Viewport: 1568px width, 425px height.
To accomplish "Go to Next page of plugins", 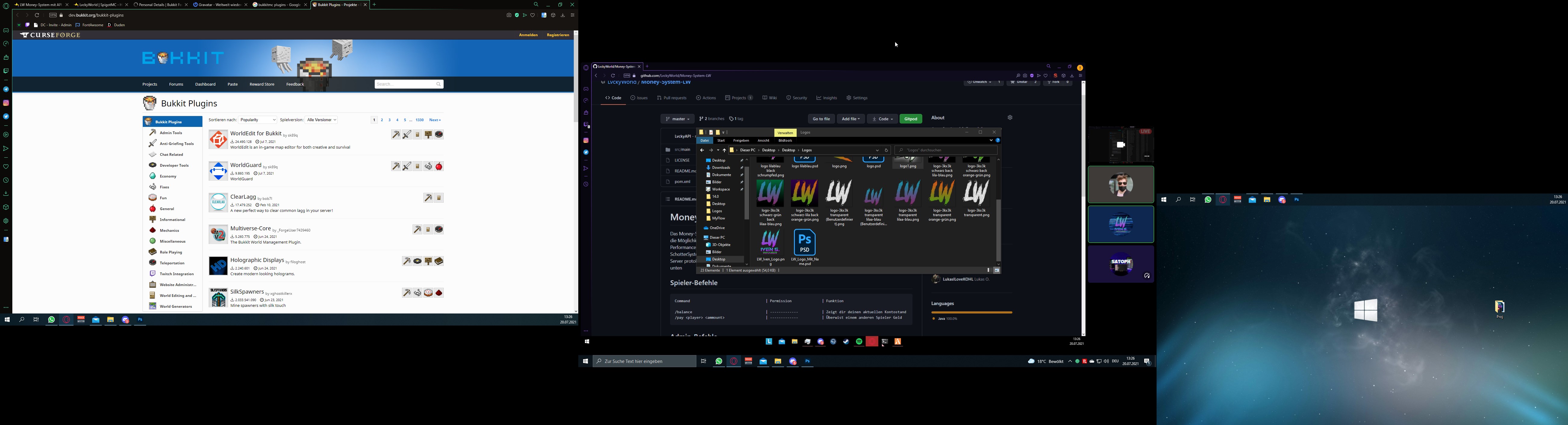I will coord(435,120).
